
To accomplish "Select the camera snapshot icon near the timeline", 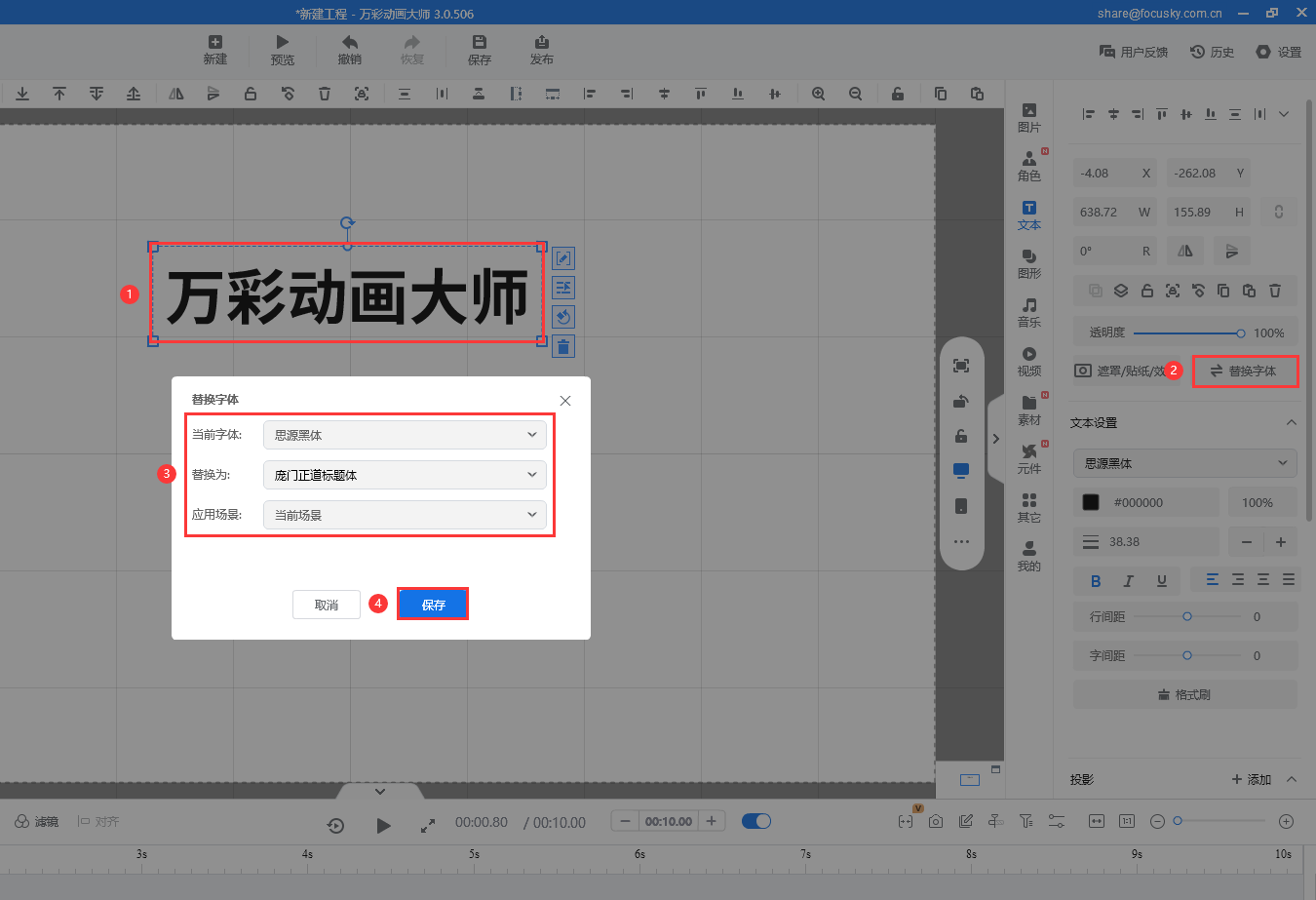I will pos(936,820).
